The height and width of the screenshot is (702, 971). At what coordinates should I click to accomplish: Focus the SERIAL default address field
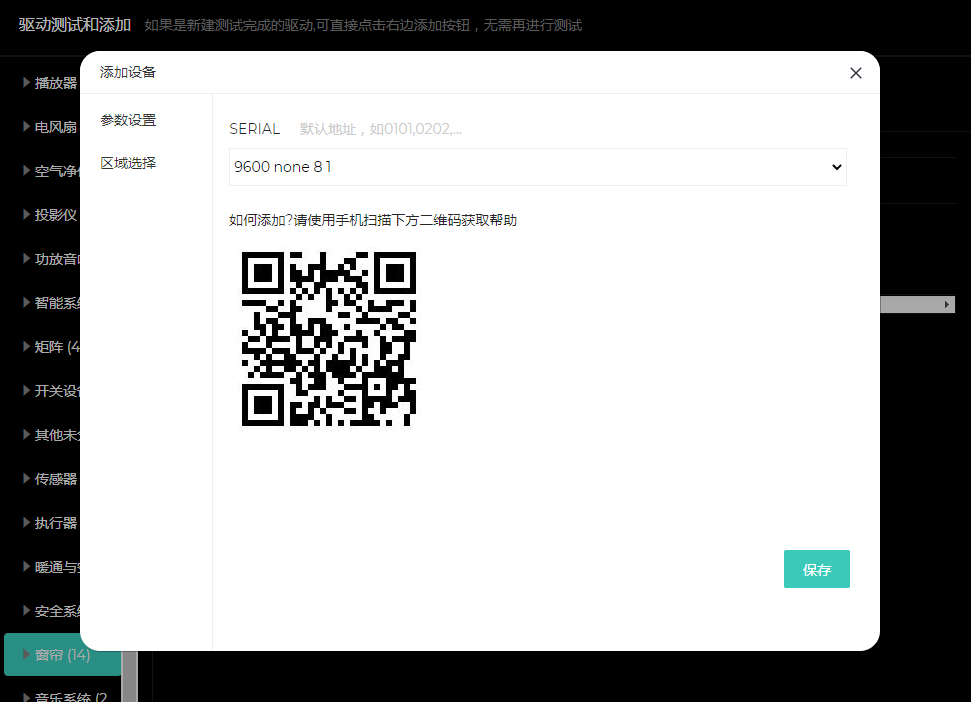click(380, 129)
